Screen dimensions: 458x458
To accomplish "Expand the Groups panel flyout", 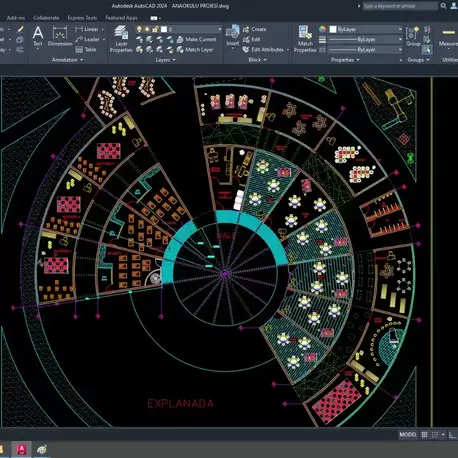I will coord(418,60).
